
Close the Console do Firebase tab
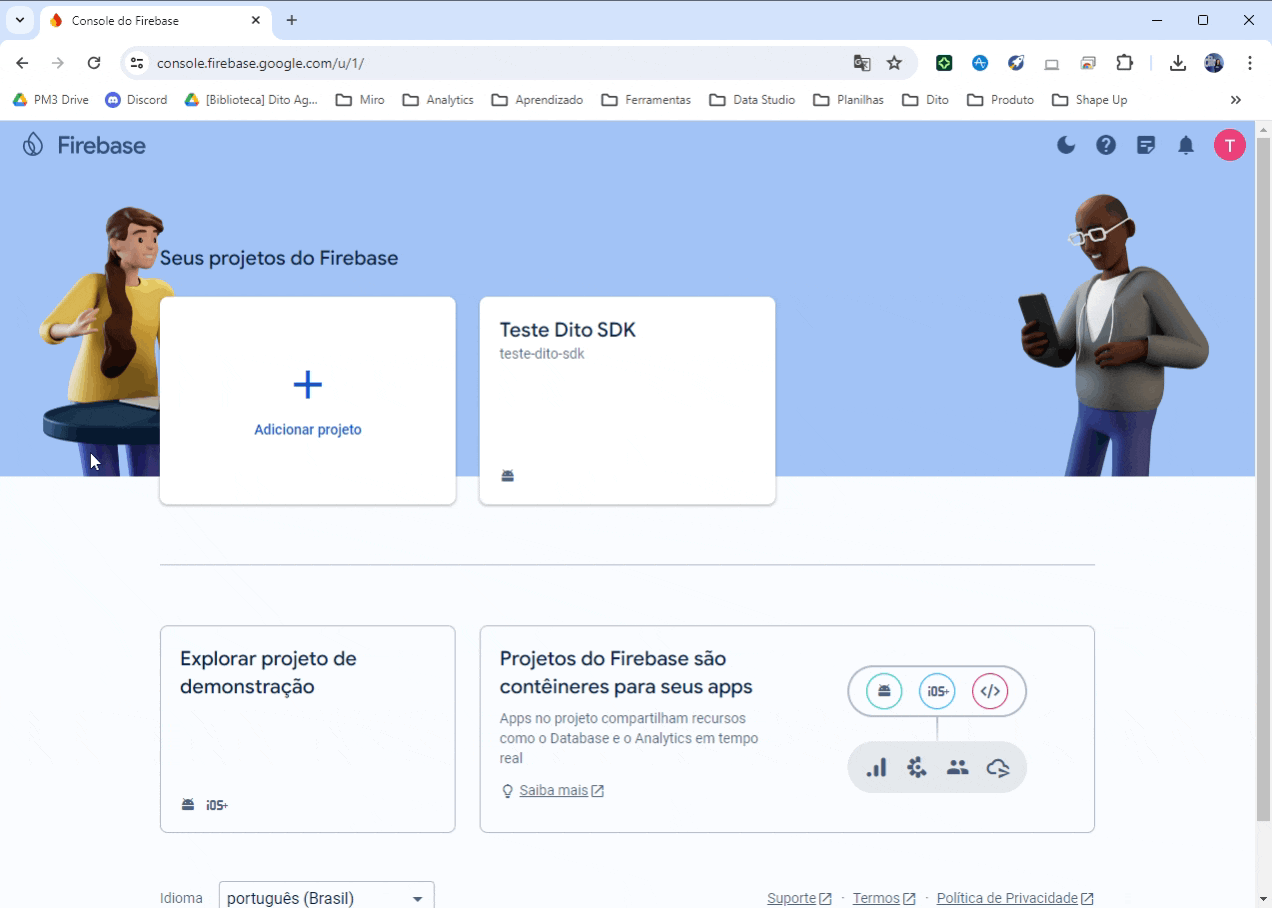coord(256,20)
